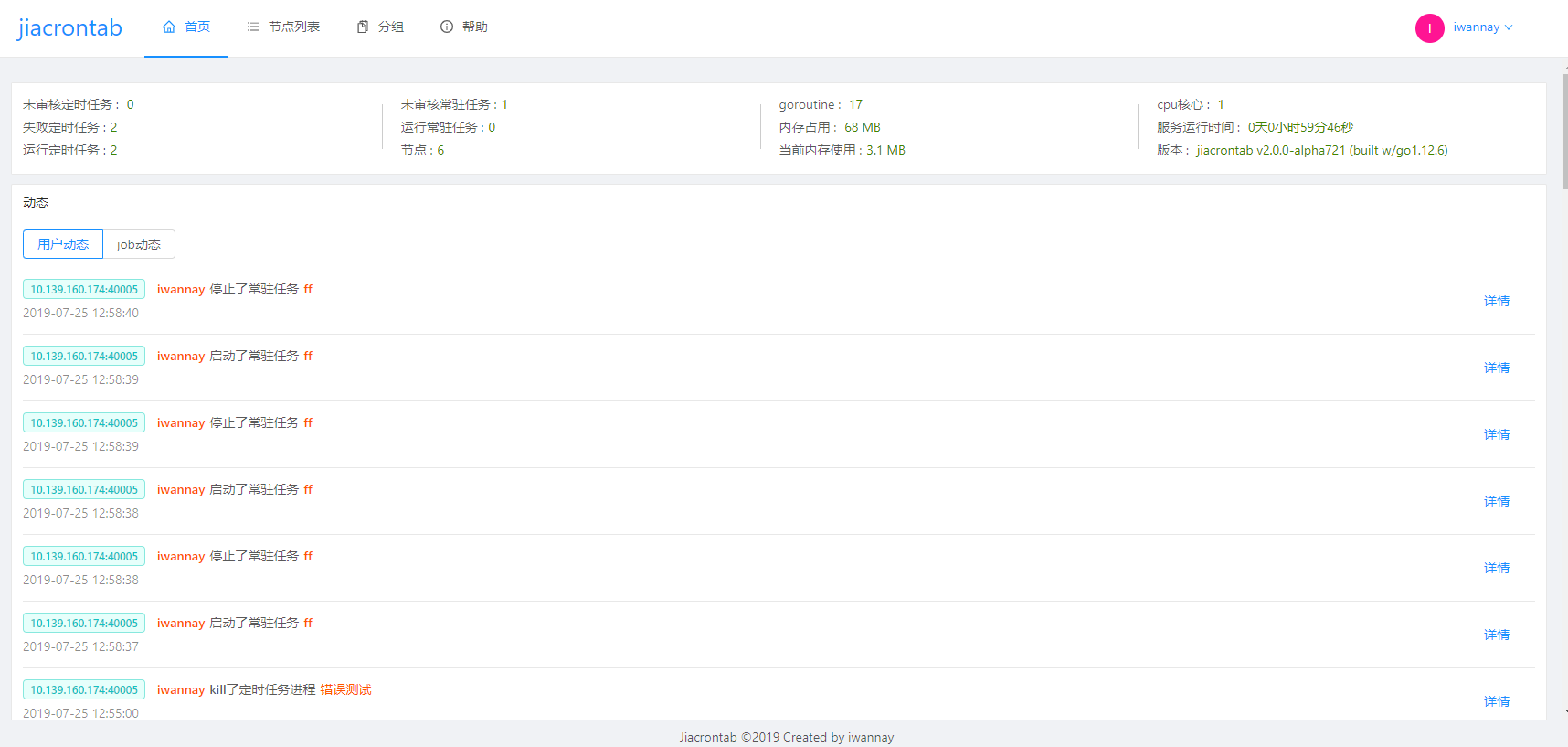
Task: Click the 节点：6 stat
Action: pos(422,150)
